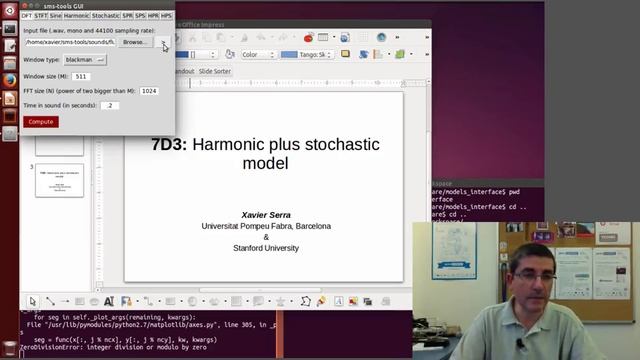Click the play sound button beside Browse
Viewport: 640px width, 360px height.
(163, 42)
